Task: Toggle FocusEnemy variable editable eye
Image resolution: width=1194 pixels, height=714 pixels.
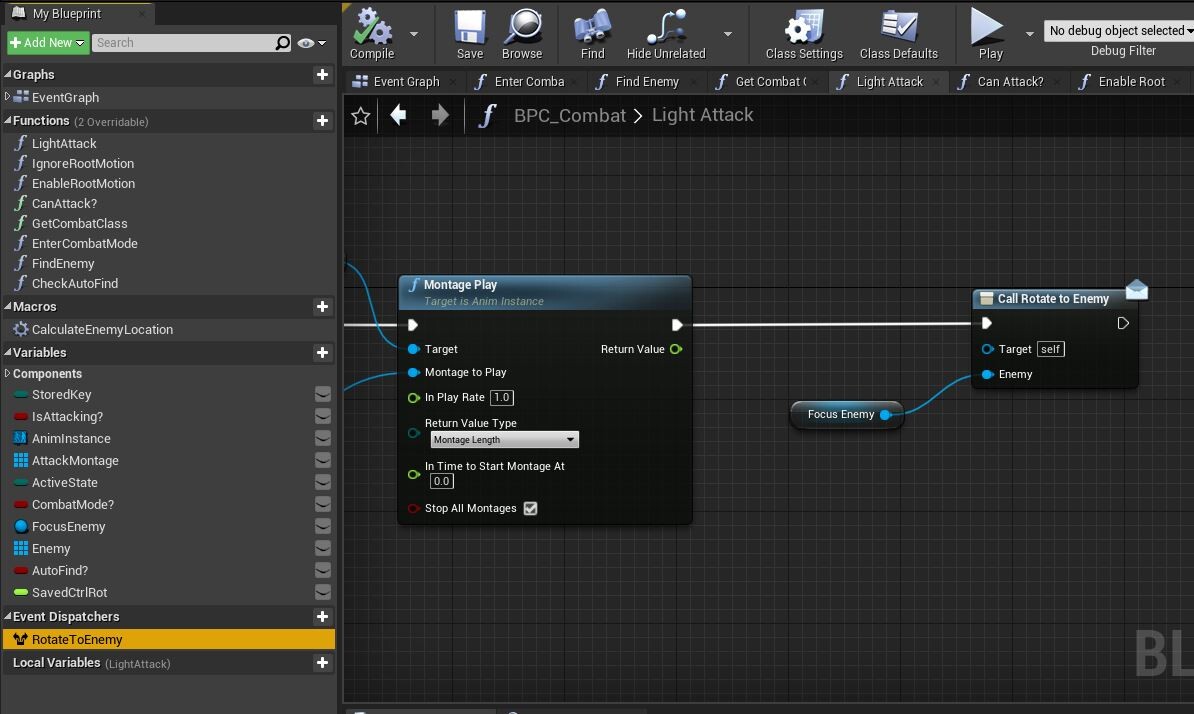Action: coord(323,526)
